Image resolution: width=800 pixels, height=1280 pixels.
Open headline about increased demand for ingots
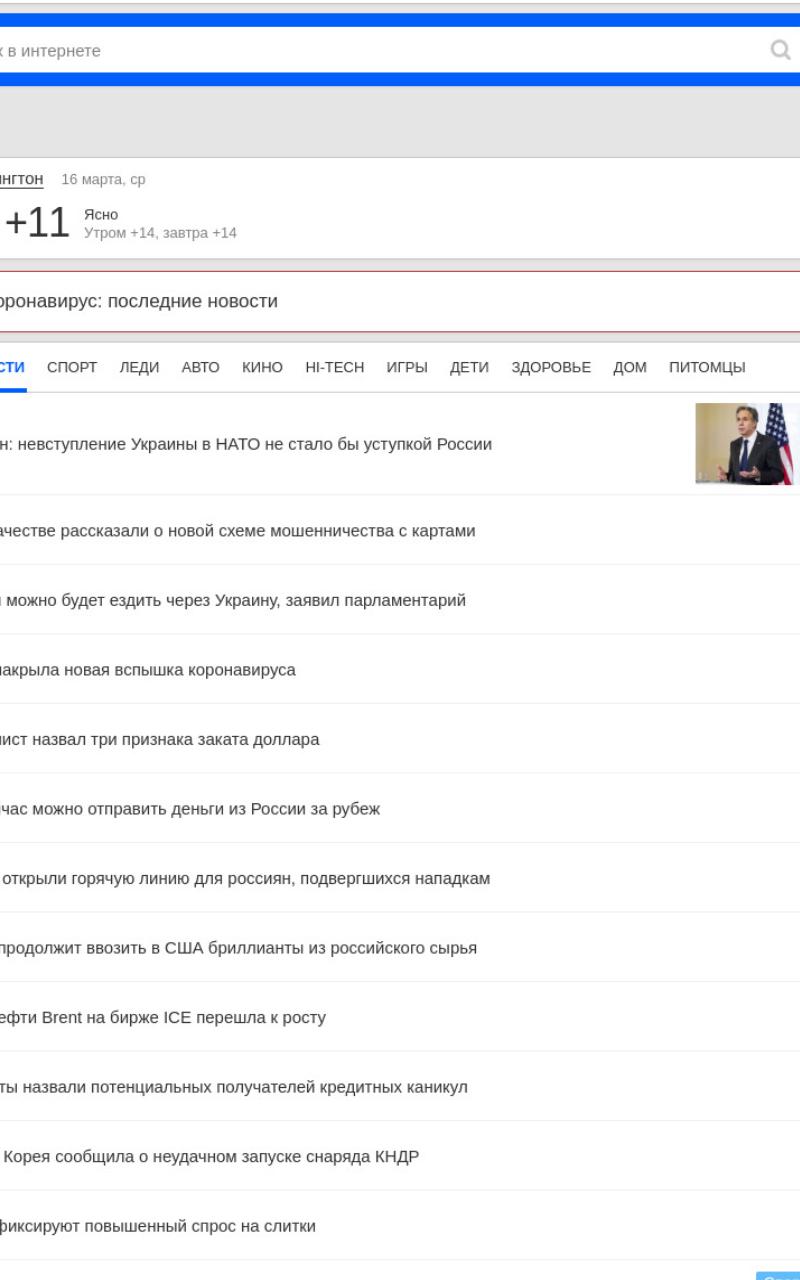coord(157,1226)
